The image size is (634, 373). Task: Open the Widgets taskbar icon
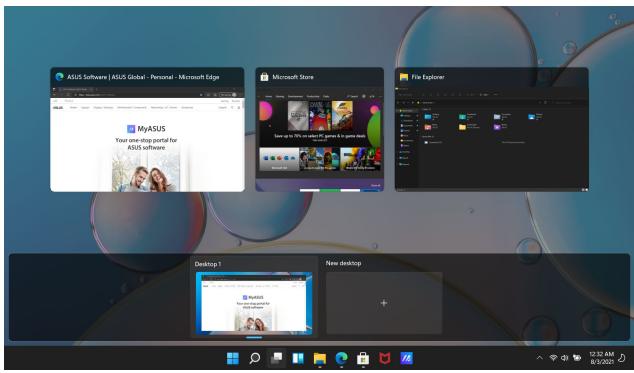pyautogui.click(x=298, y=358)
